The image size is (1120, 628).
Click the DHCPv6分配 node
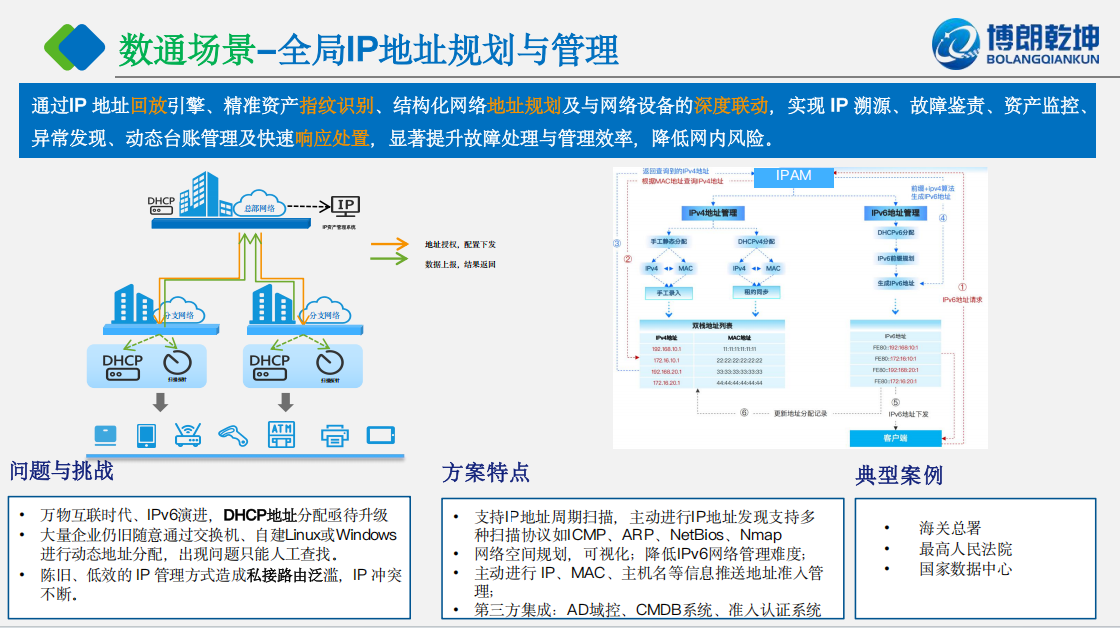(x=895, y=232)
